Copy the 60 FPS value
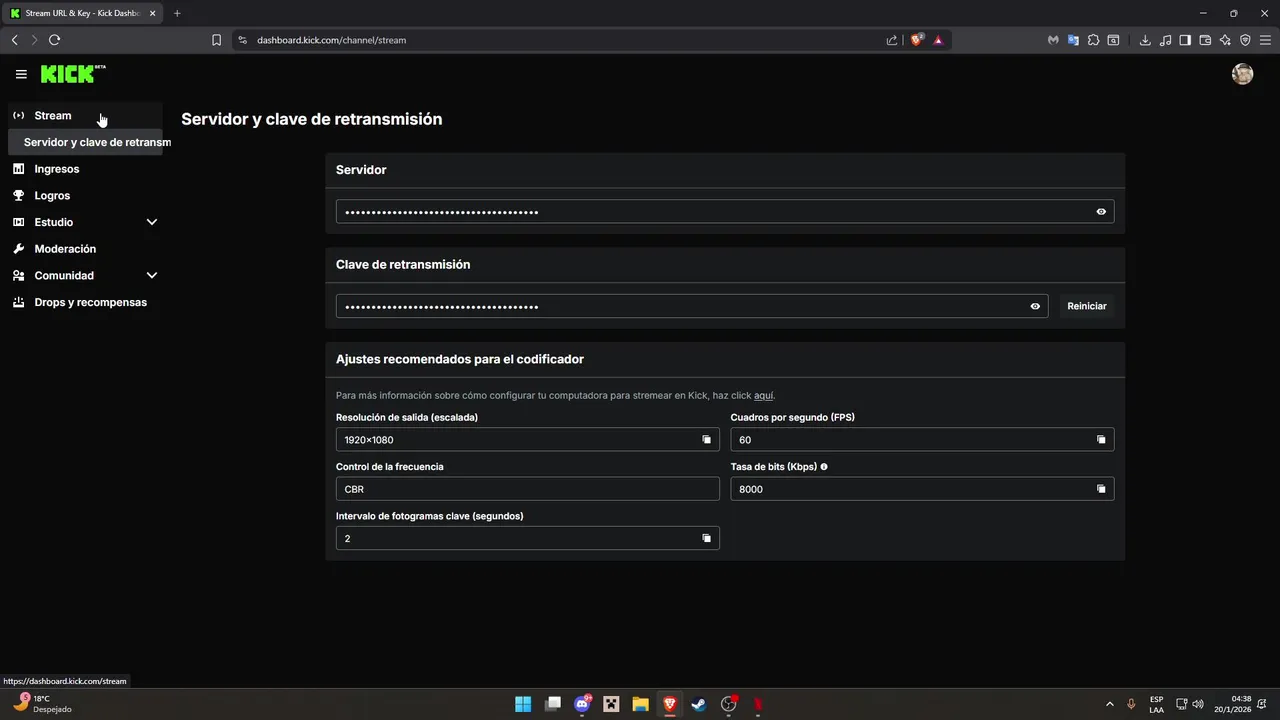The image size is (1280, 720). point(1101,440)
